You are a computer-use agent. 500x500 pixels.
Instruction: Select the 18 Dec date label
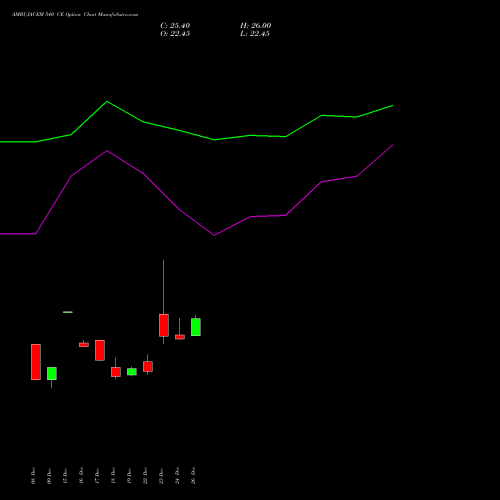[113, 476]
